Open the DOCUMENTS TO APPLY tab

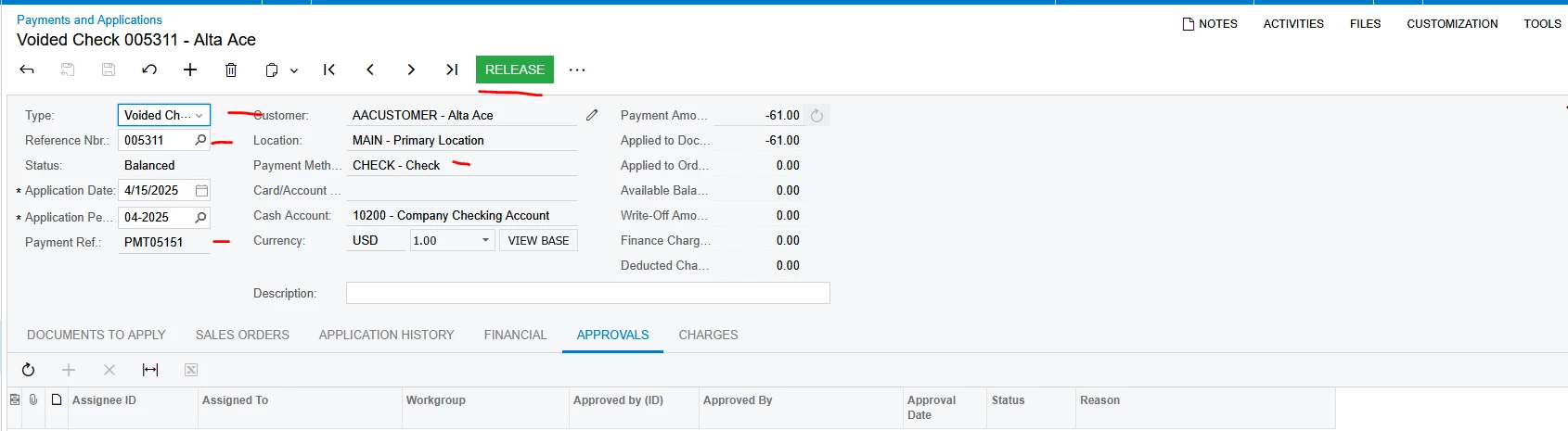(x=96, y=335)
